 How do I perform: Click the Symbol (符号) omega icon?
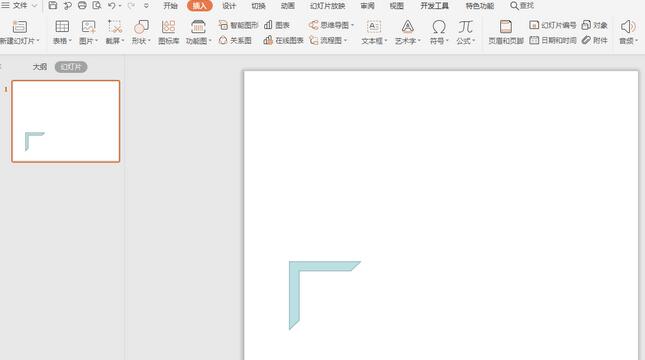439,27
